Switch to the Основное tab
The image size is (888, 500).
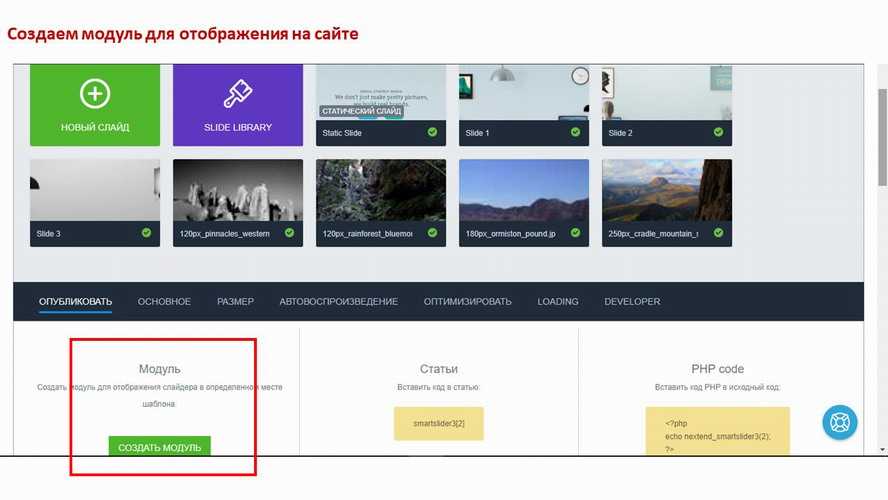[x=164, y=302]
